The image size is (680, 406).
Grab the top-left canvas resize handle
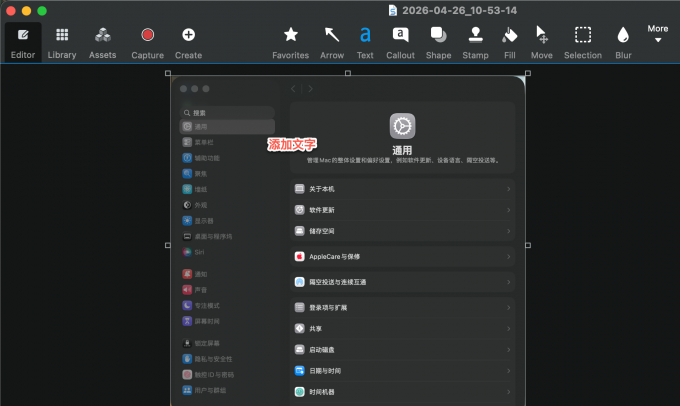pos(168,73)
